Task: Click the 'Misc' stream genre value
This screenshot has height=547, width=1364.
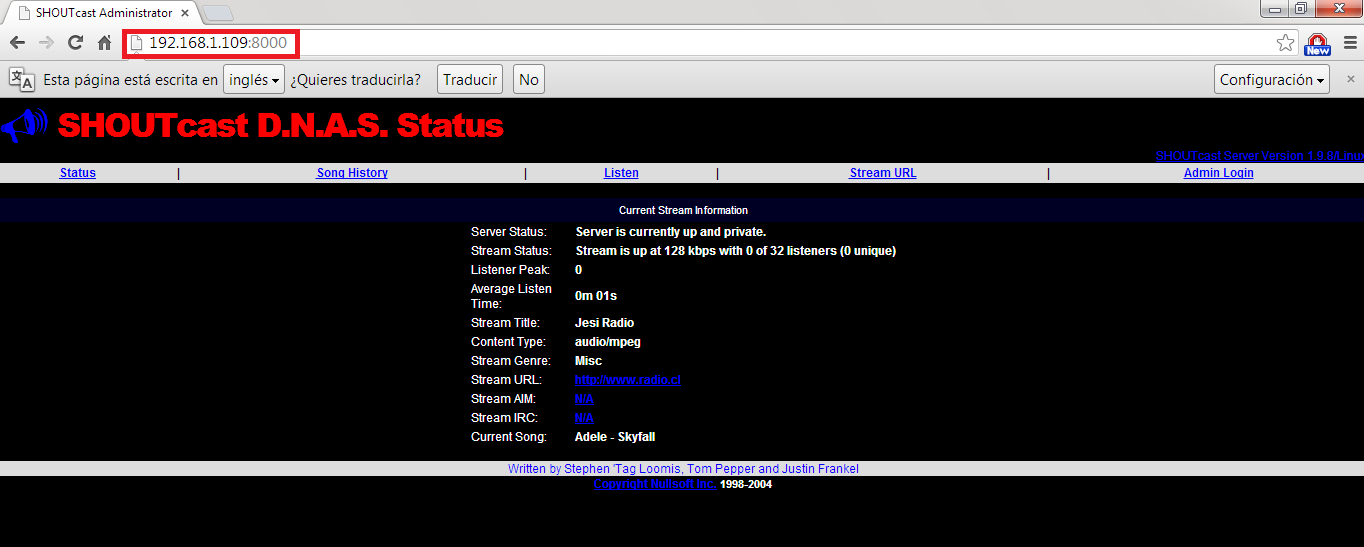Action: 588,361
